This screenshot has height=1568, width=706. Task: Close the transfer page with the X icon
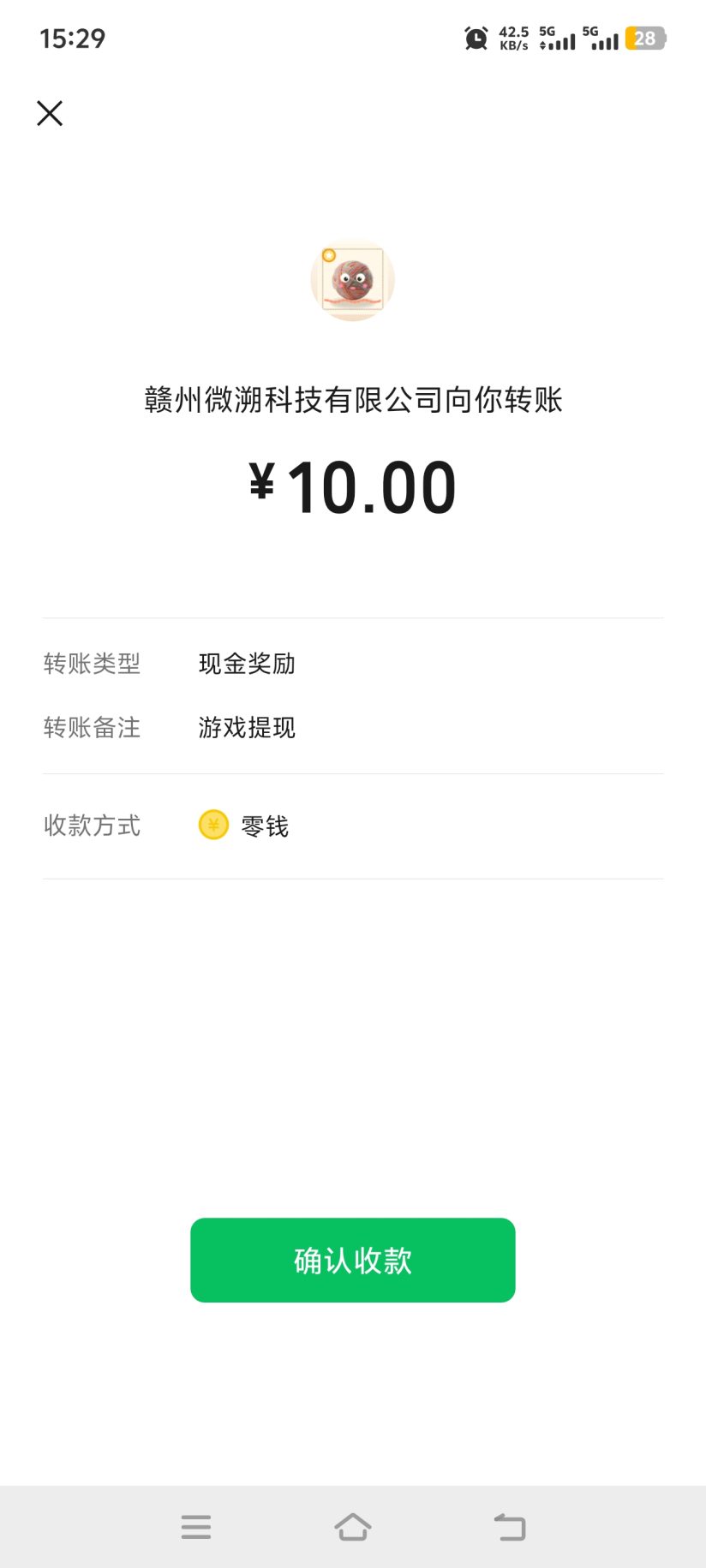tap(50, 113)
